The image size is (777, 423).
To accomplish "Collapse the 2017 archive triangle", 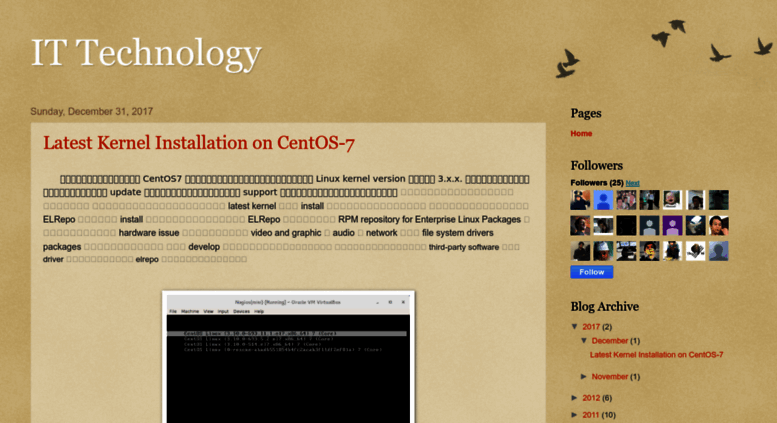I will coord(575,326).
